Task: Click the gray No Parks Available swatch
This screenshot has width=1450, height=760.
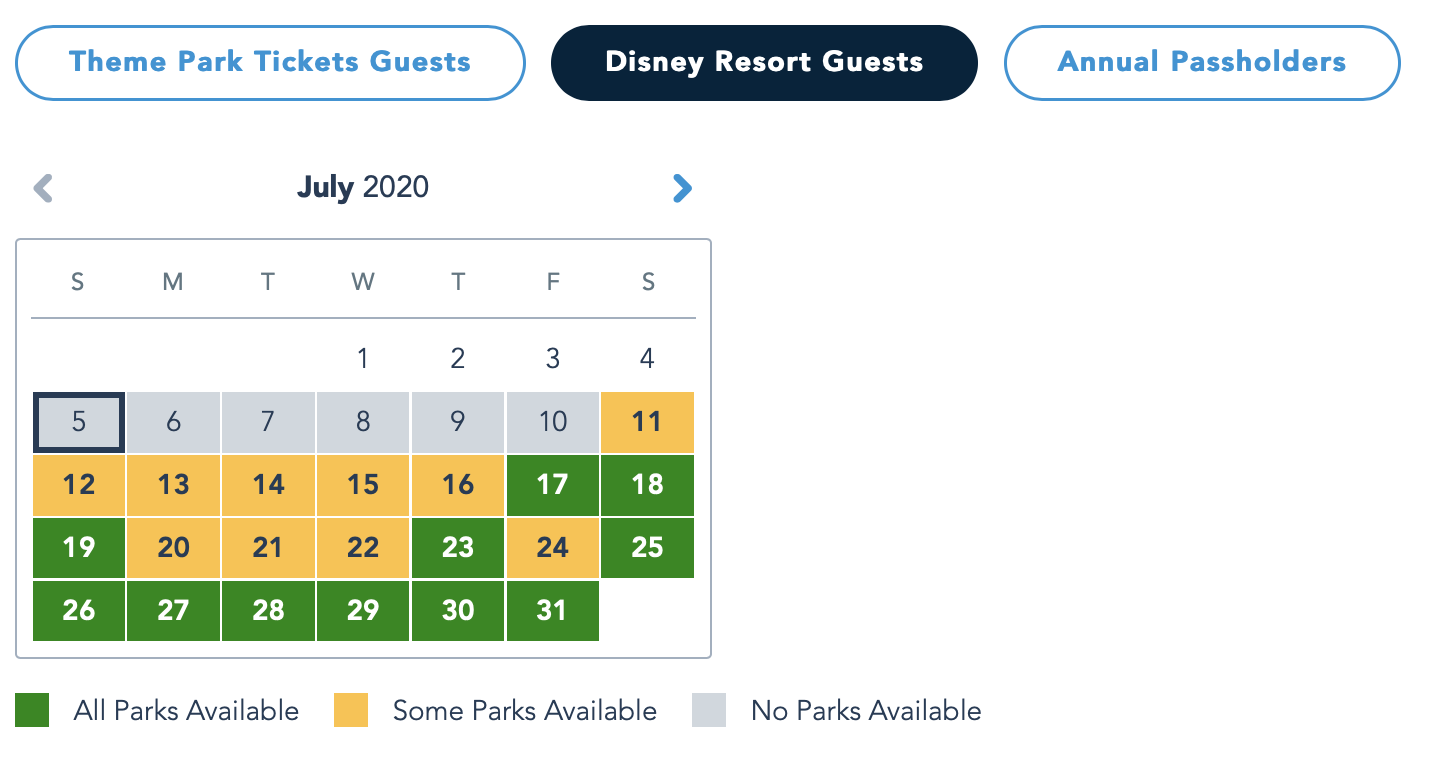Action: (x=709, y=710)
